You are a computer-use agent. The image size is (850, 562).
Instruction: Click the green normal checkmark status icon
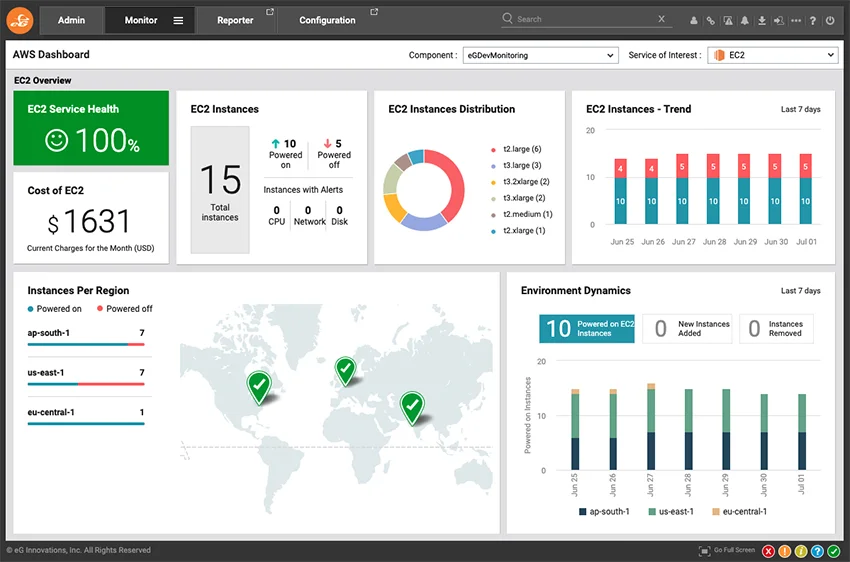[x=834, y=551]
